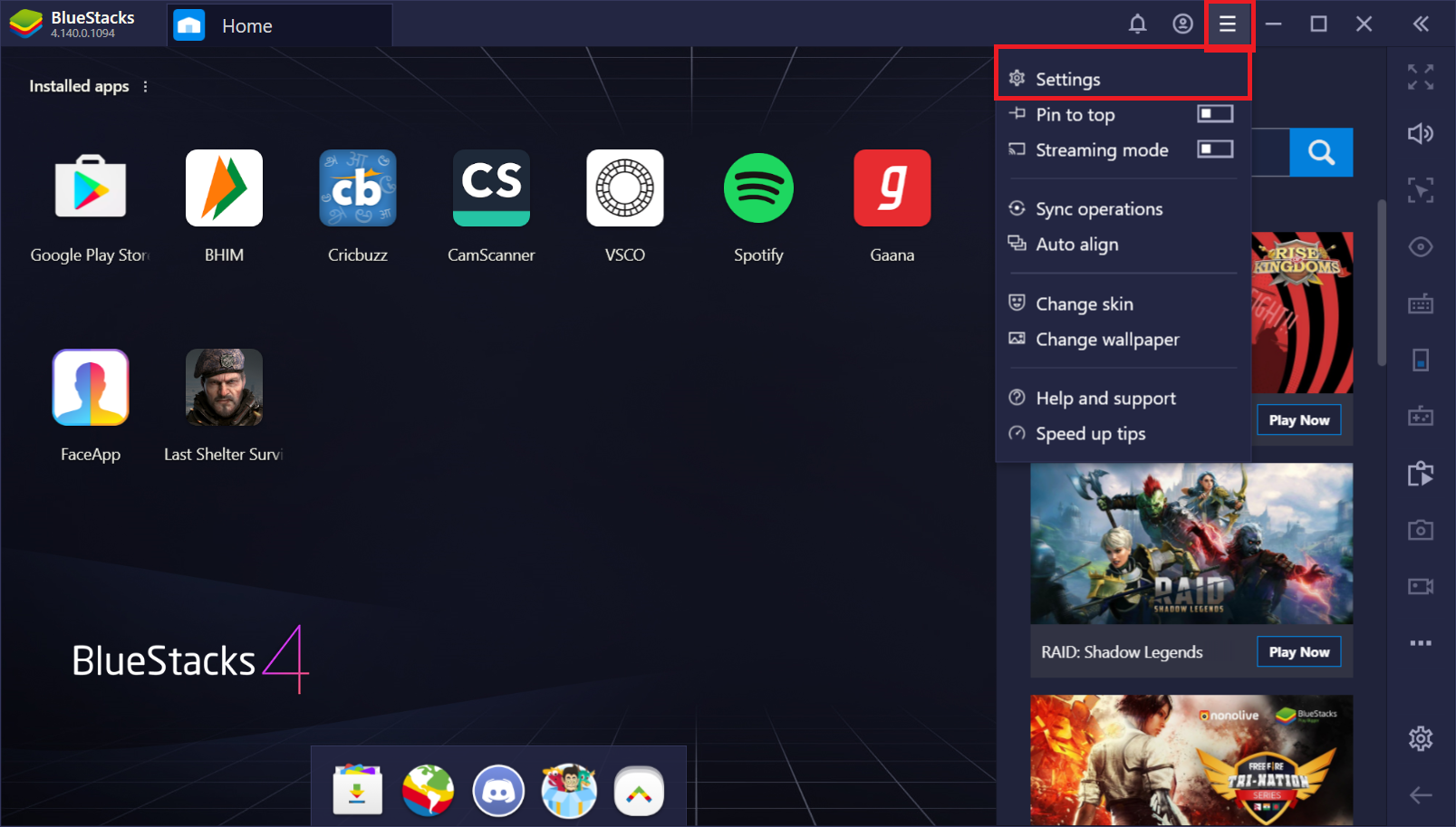The image size is (1456, 827).
Task: Open the app center download dock icon
Action: point(357,789)
